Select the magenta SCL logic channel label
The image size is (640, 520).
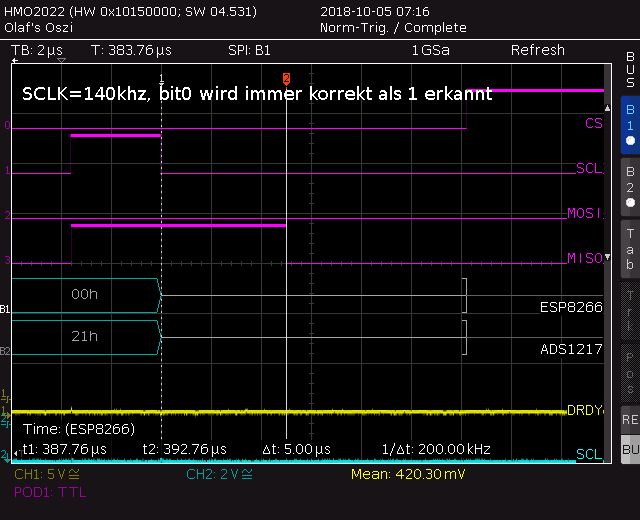[x=589, y=168]
